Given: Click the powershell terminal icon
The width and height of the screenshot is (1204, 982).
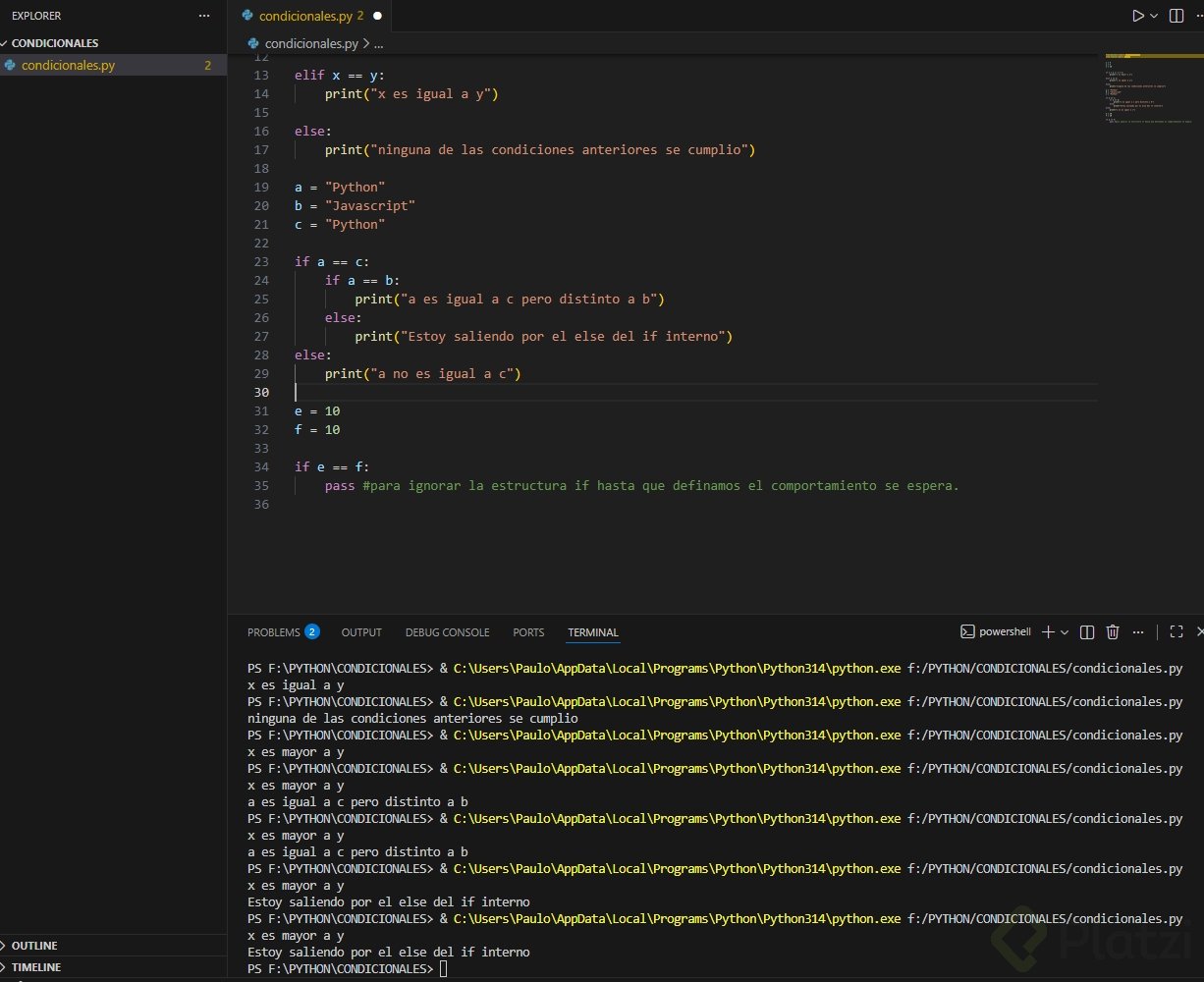Looking at the screenshot, I should tap(967, 632).
